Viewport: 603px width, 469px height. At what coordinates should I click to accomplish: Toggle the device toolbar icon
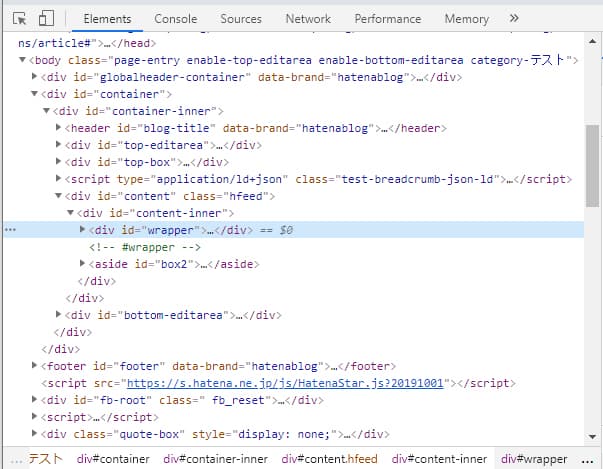coord(46,18)
